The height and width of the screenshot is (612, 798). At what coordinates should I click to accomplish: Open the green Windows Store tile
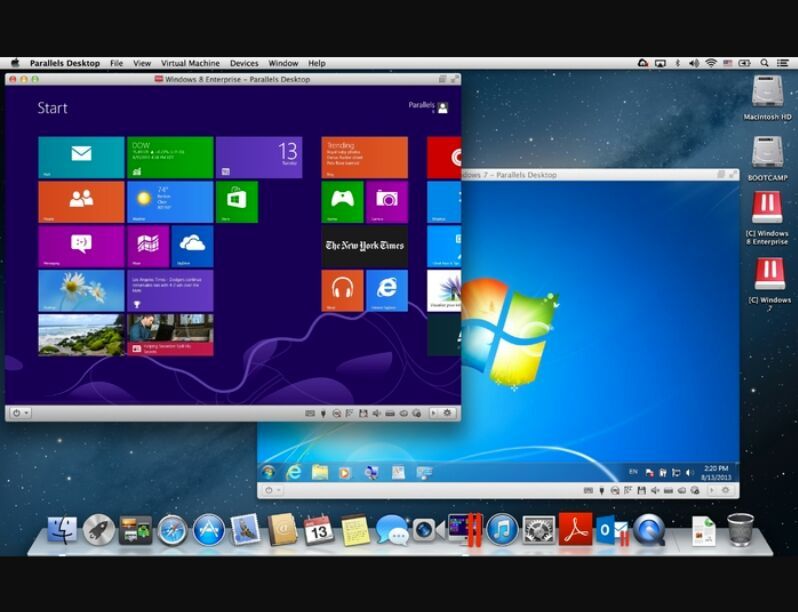tap(237, 202)
